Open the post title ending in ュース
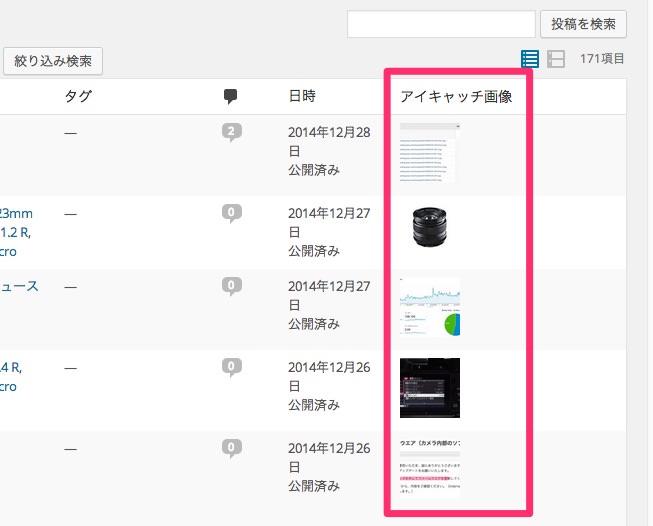 19,286
